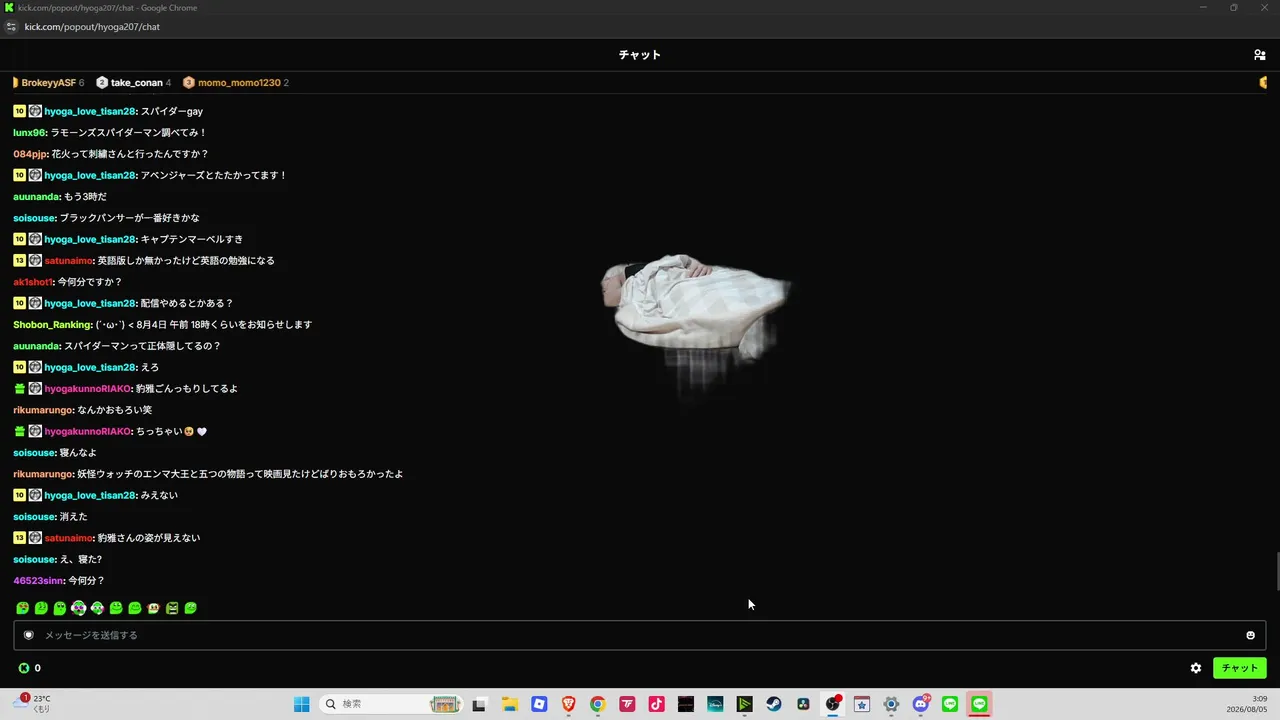Click username 46523sinn in chat
The width and height of the screenshot is (1280, 720).
39,581
